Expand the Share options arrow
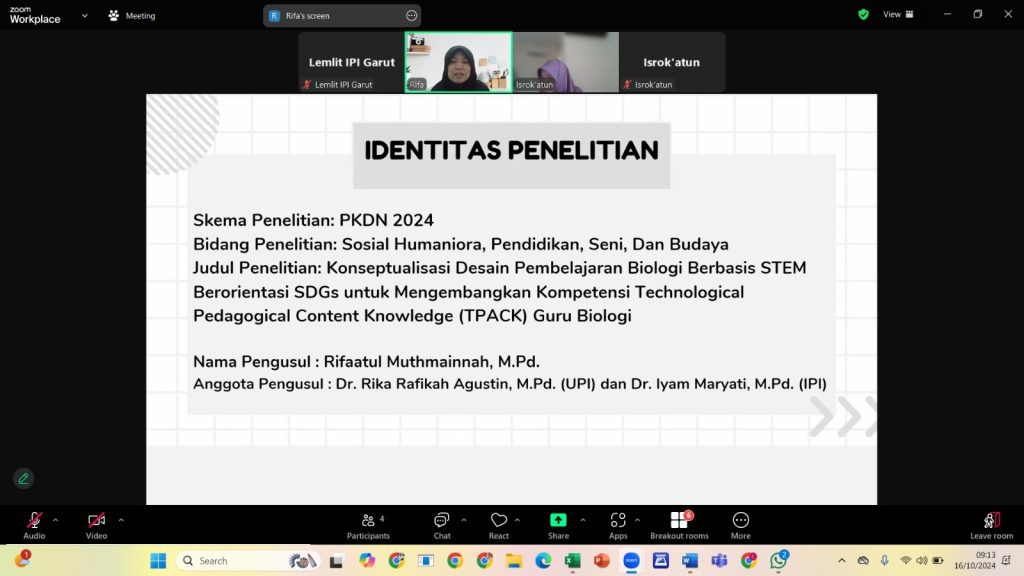 point(583,520)
